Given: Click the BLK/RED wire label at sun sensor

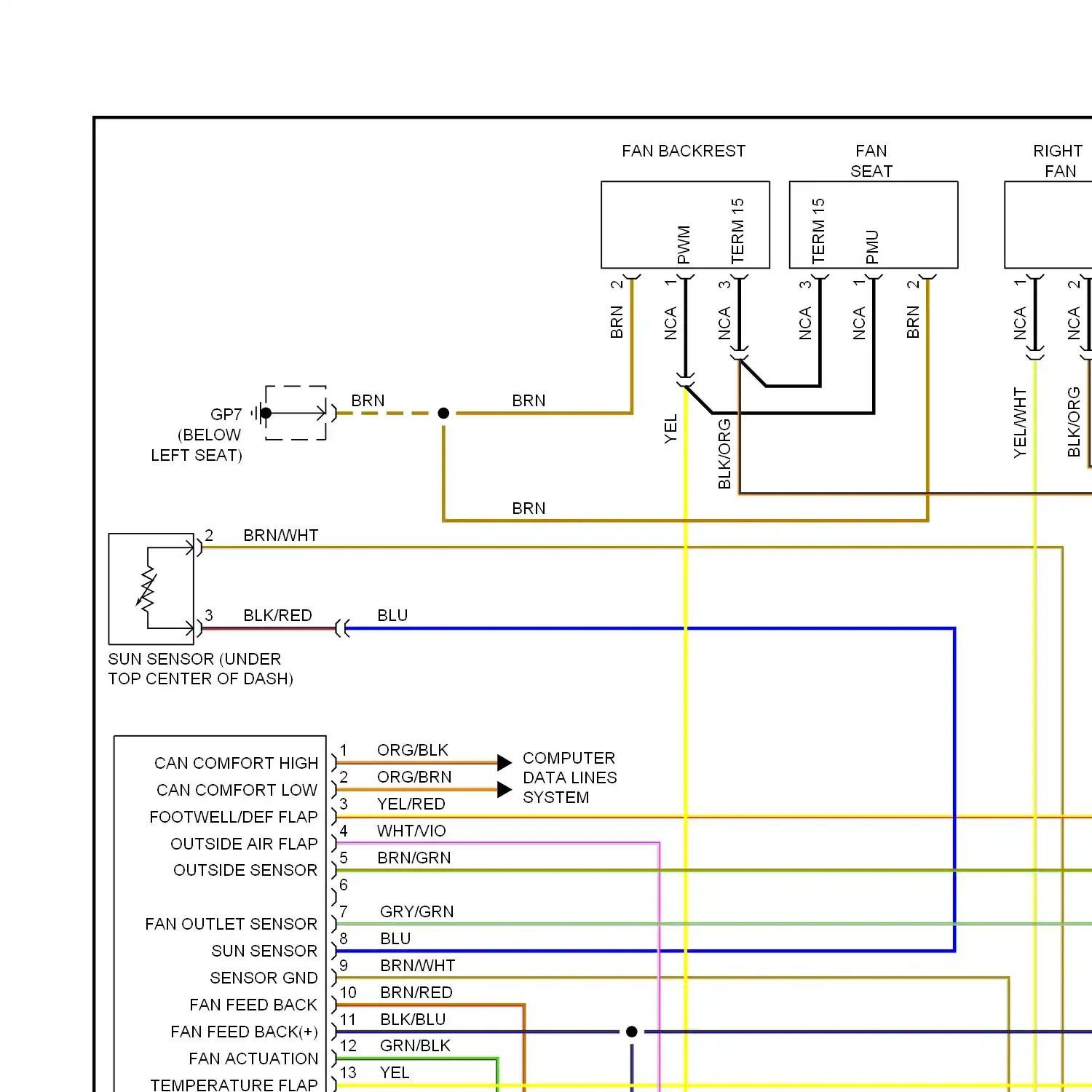Looking at the screenshot, I should click(277, 615).
